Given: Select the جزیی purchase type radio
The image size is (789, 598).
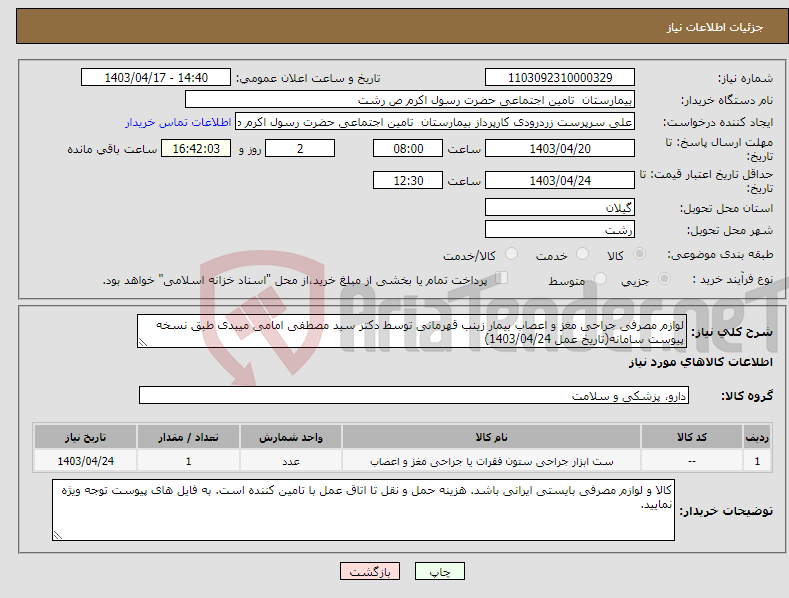Looking at the screenshot, I should coord(664,279).
